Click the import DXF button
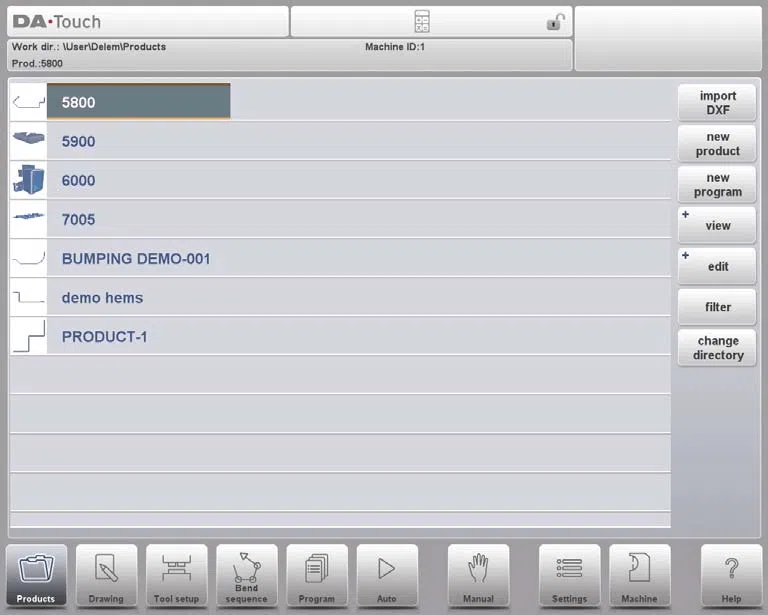 coord(717,103)
